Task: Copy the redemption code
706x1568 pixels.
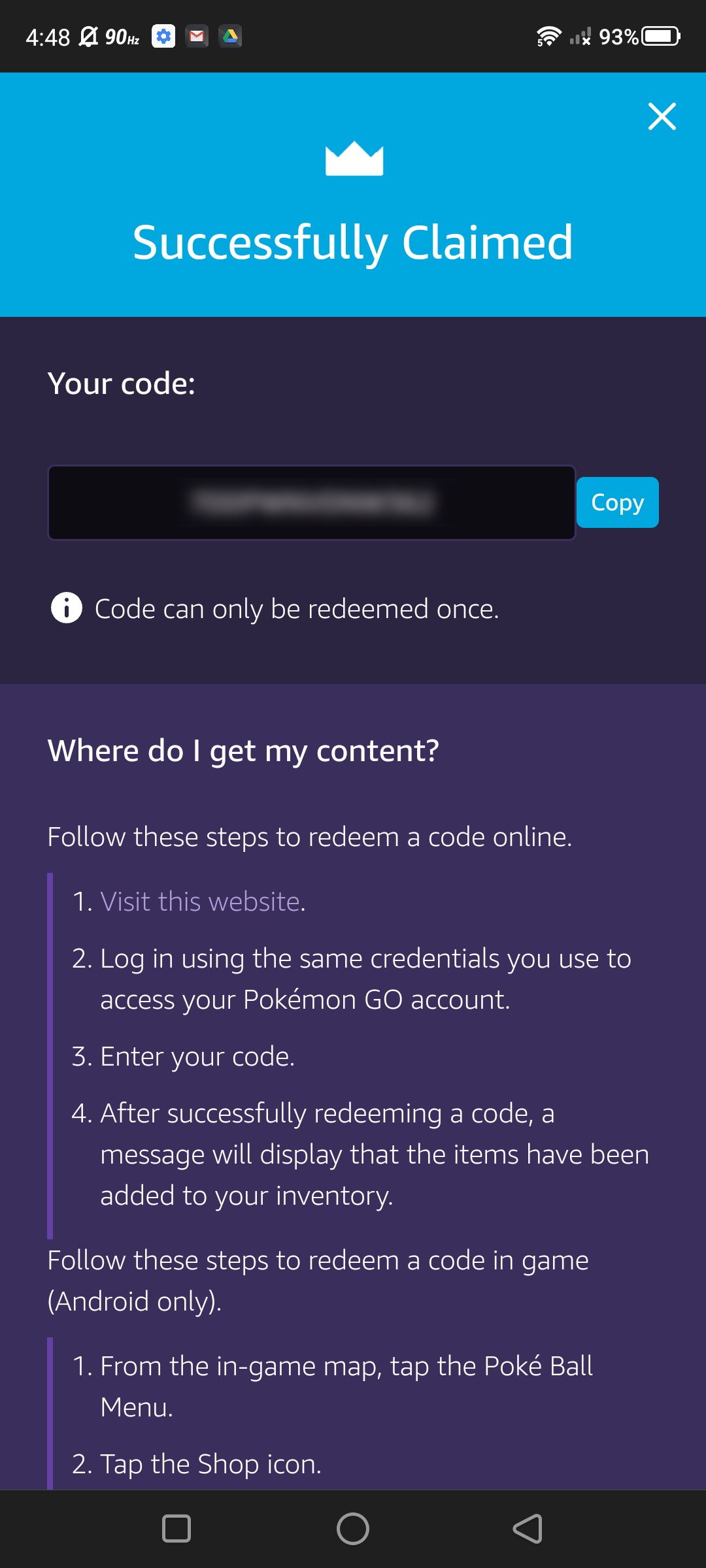Action: point(618,502)
